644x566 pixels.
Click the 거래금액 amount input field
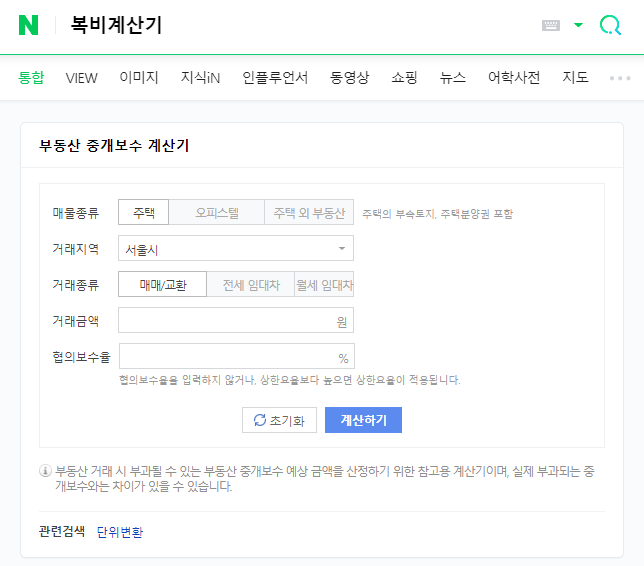pyautogui.click(x=236, y=320)
